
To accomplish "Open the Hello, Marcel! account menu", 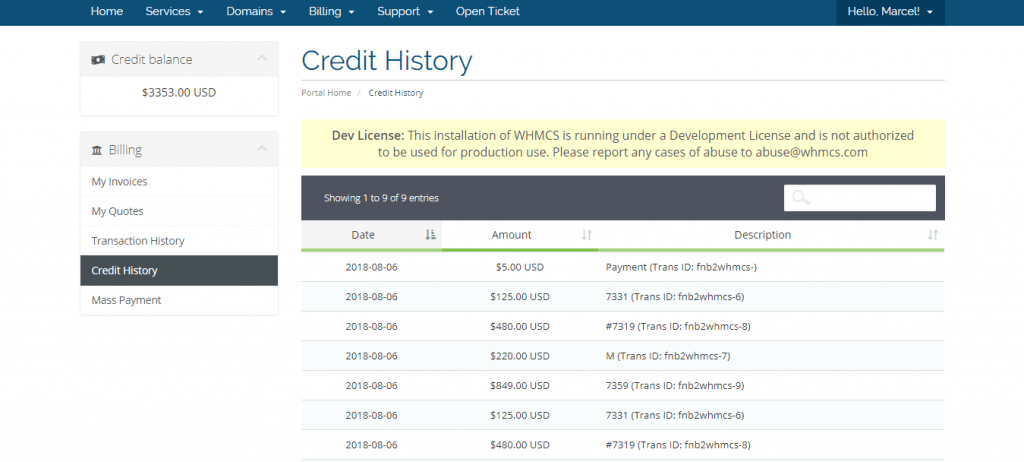I will pyautogui.click(x=890, y=12).
